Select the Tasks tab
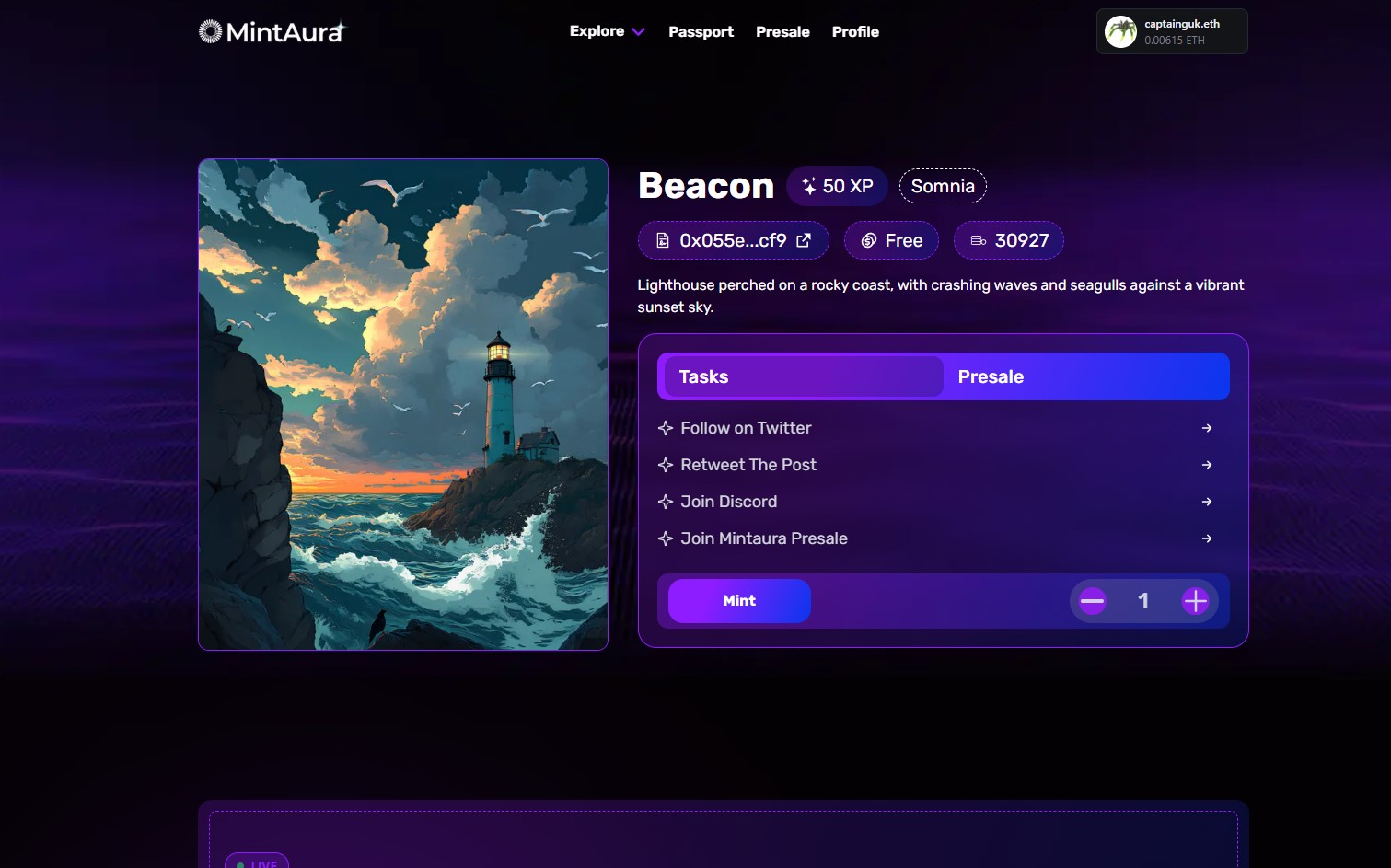1391x868 pixels. [803, 376]
